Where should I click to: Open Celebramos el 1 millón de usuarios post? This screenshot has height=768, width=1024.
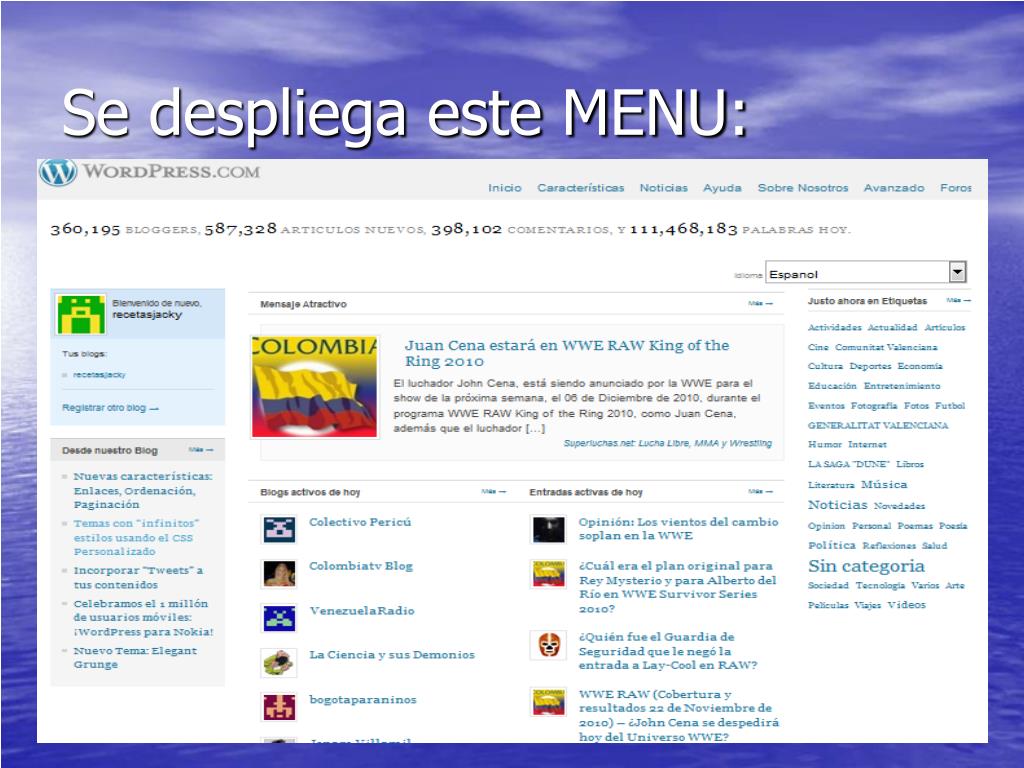click(144, 618)
